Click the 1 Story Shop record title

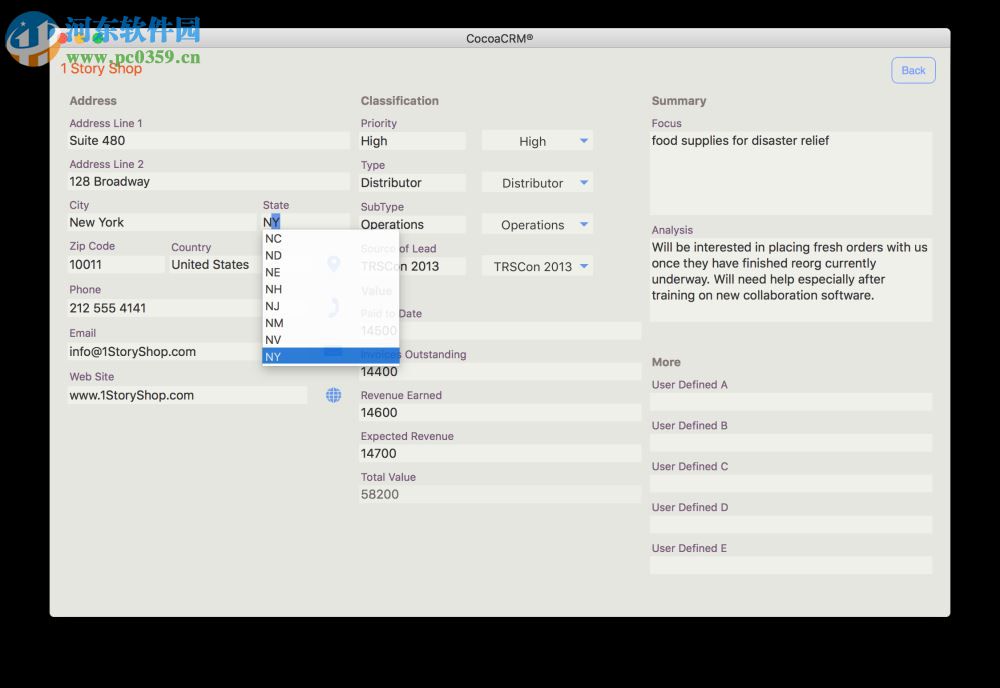pyautogui.click(x=102, y=68)
